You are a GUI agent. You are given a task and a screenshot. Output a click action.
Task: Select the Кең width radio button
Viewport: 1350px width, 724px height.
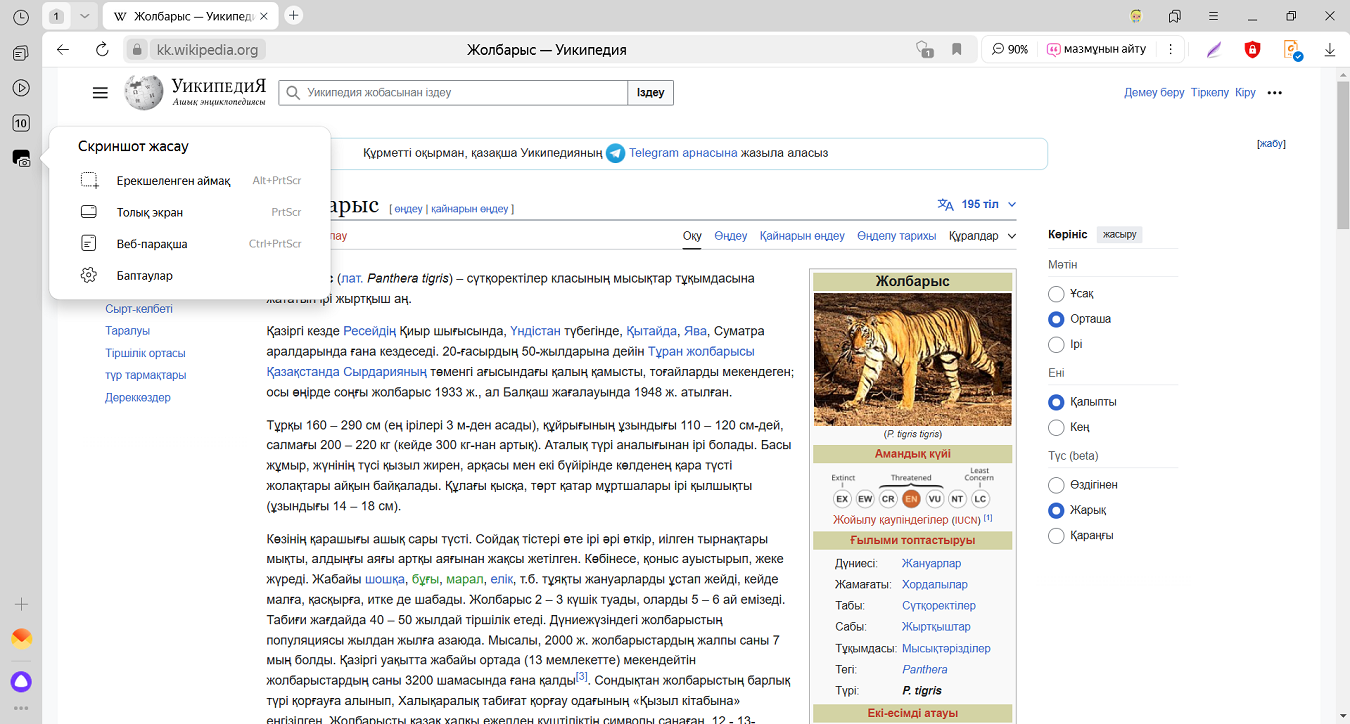pos(1056,427)
